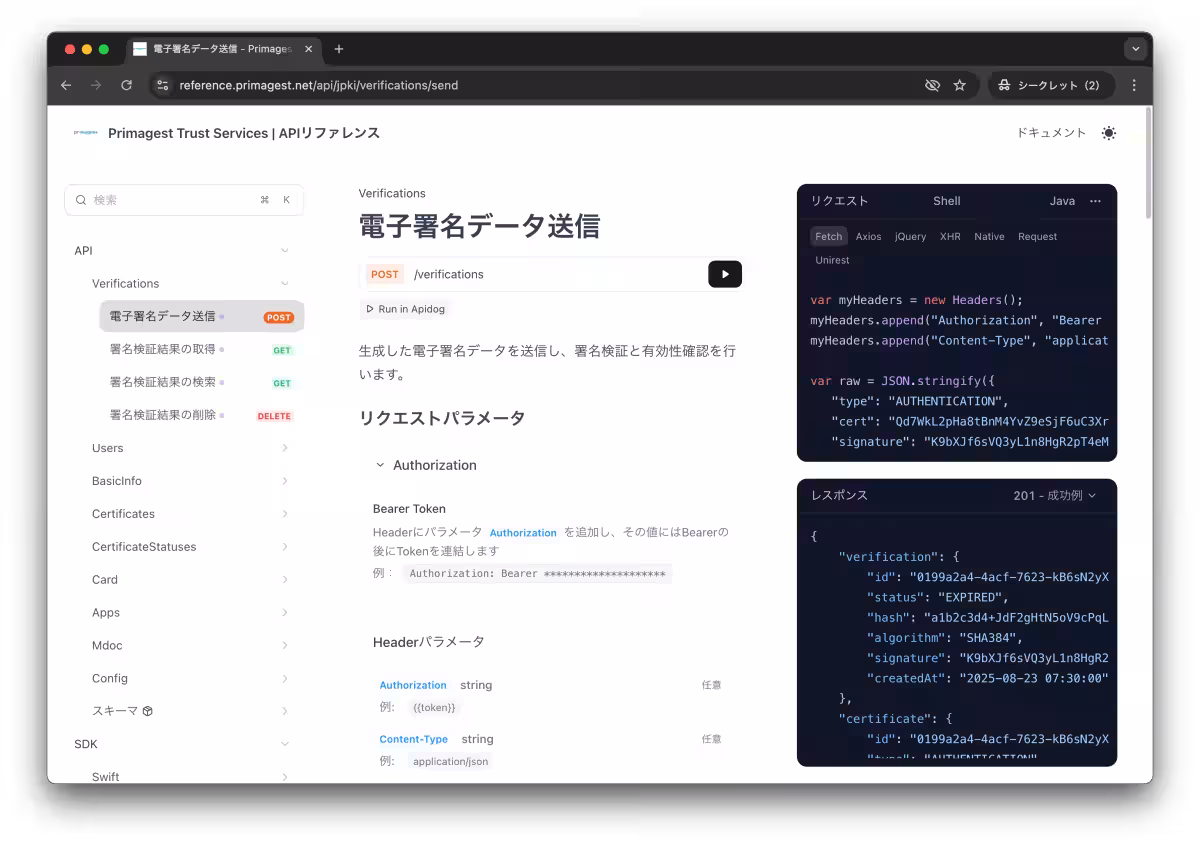Open the more options ellipsis in request panel

point(1095,201)
